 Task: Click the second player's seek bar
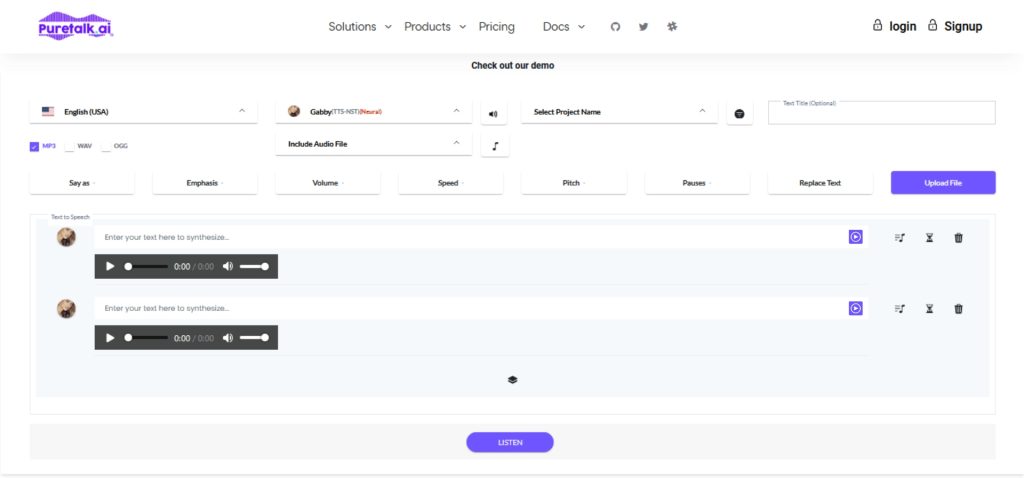tap(146, 338)
